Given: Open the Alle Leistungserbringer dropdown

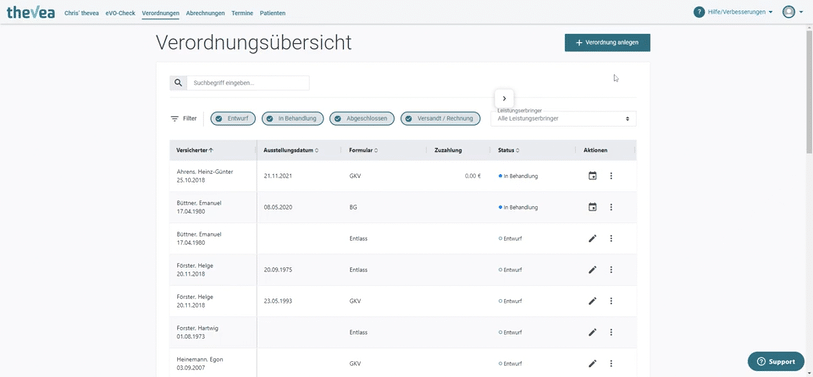Looking at the screenshot, I should pos(563,119).
